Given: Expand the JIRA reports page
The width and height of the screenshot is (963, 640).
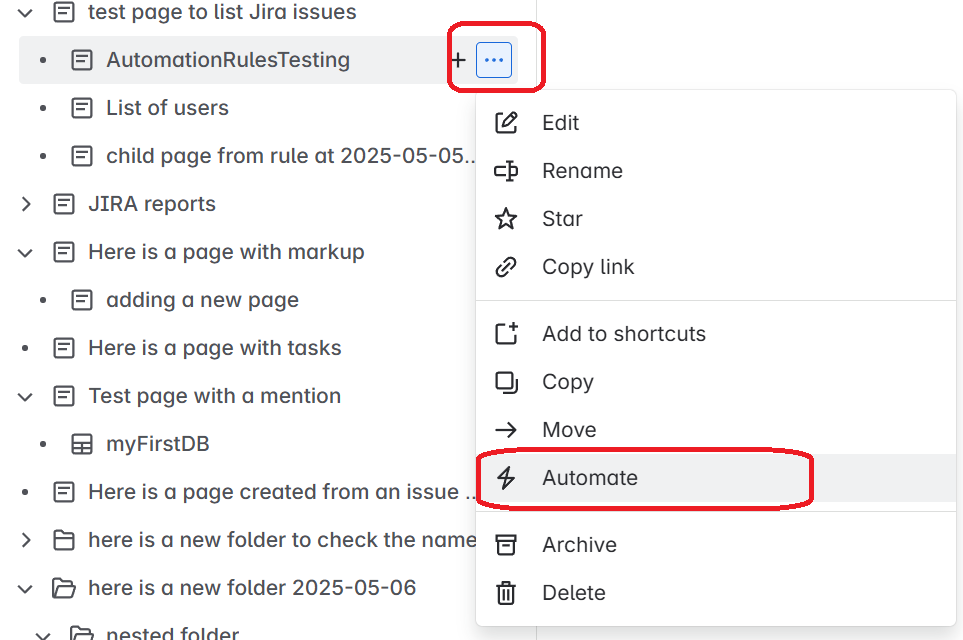Looking at the screenshot, I should [24, 203].
